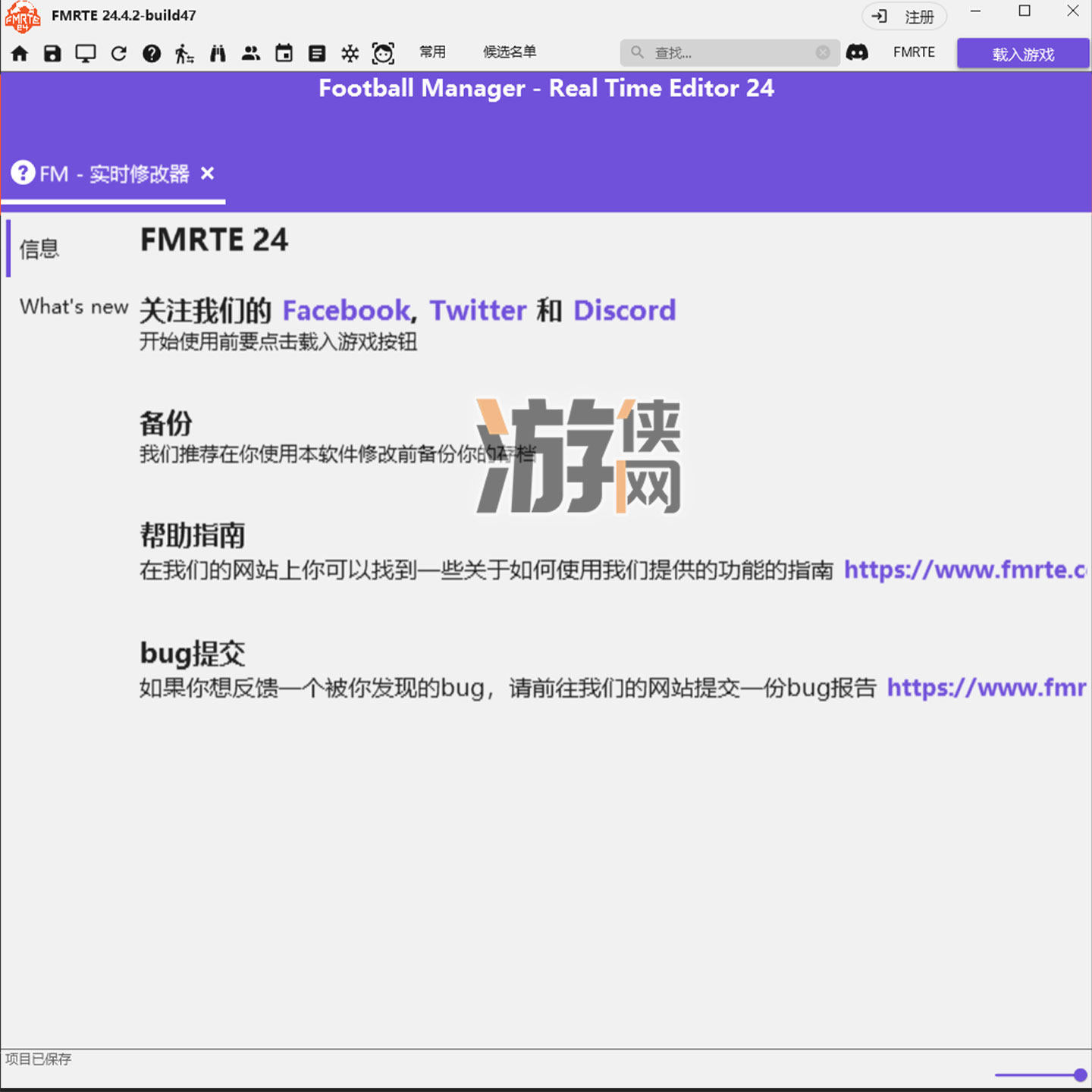This screenshot has height=1092, width=1092.
Task: Switch to the What's new section
Action: click(73, 307)
